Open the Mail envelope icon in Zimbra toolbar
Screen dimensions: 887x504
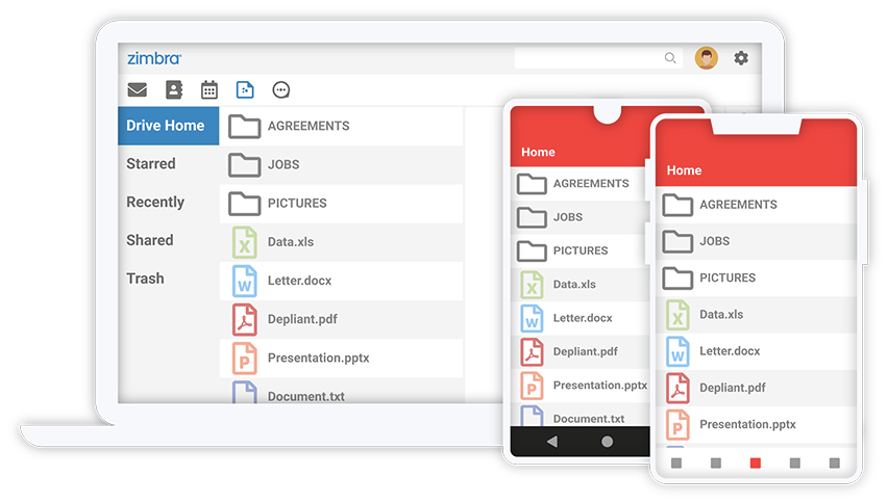pyautogui.click(x=137, y=90)
